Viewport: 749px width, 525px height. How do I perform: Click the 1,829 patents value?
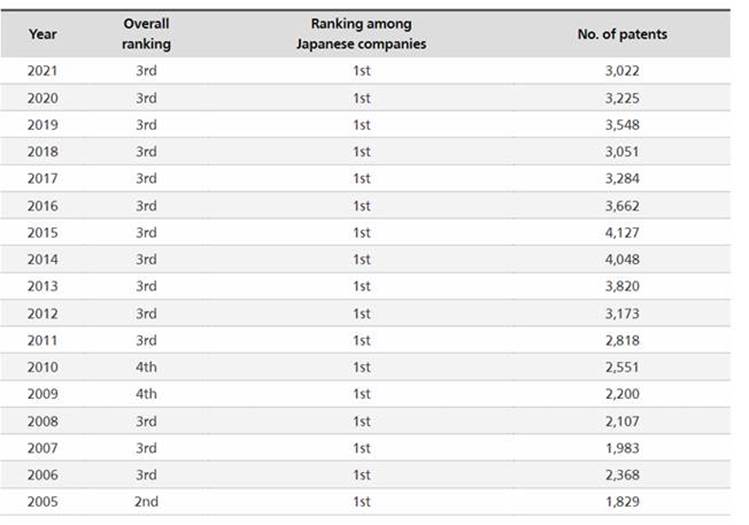(x=622, y=502)
